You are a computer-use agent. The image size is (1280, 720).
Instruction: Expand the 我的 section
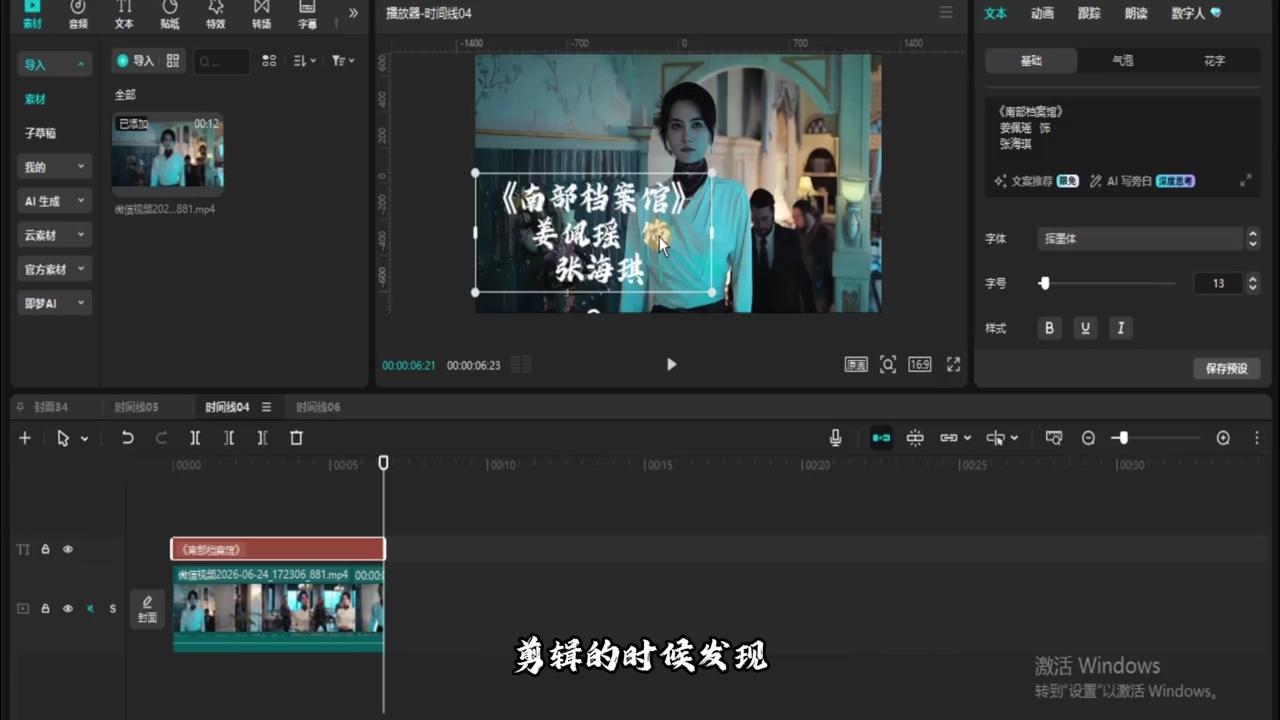tap(55, 167)
